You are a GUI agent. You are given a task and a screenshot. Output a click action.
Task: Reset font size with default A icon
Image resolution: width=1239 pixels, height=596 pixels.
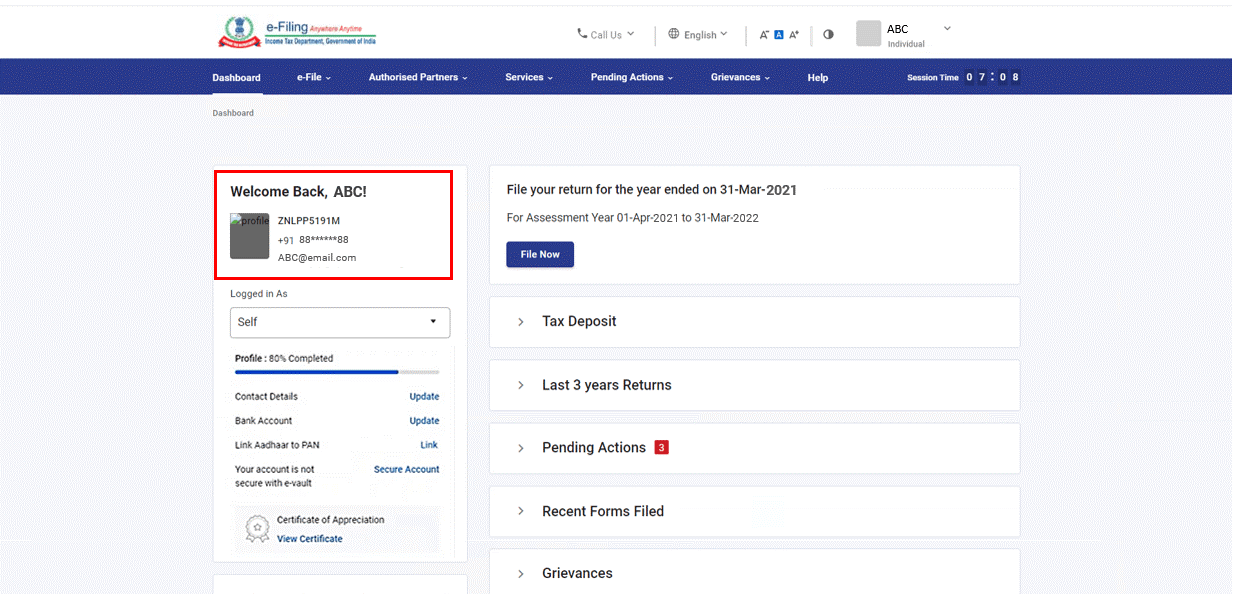(779, 35)
